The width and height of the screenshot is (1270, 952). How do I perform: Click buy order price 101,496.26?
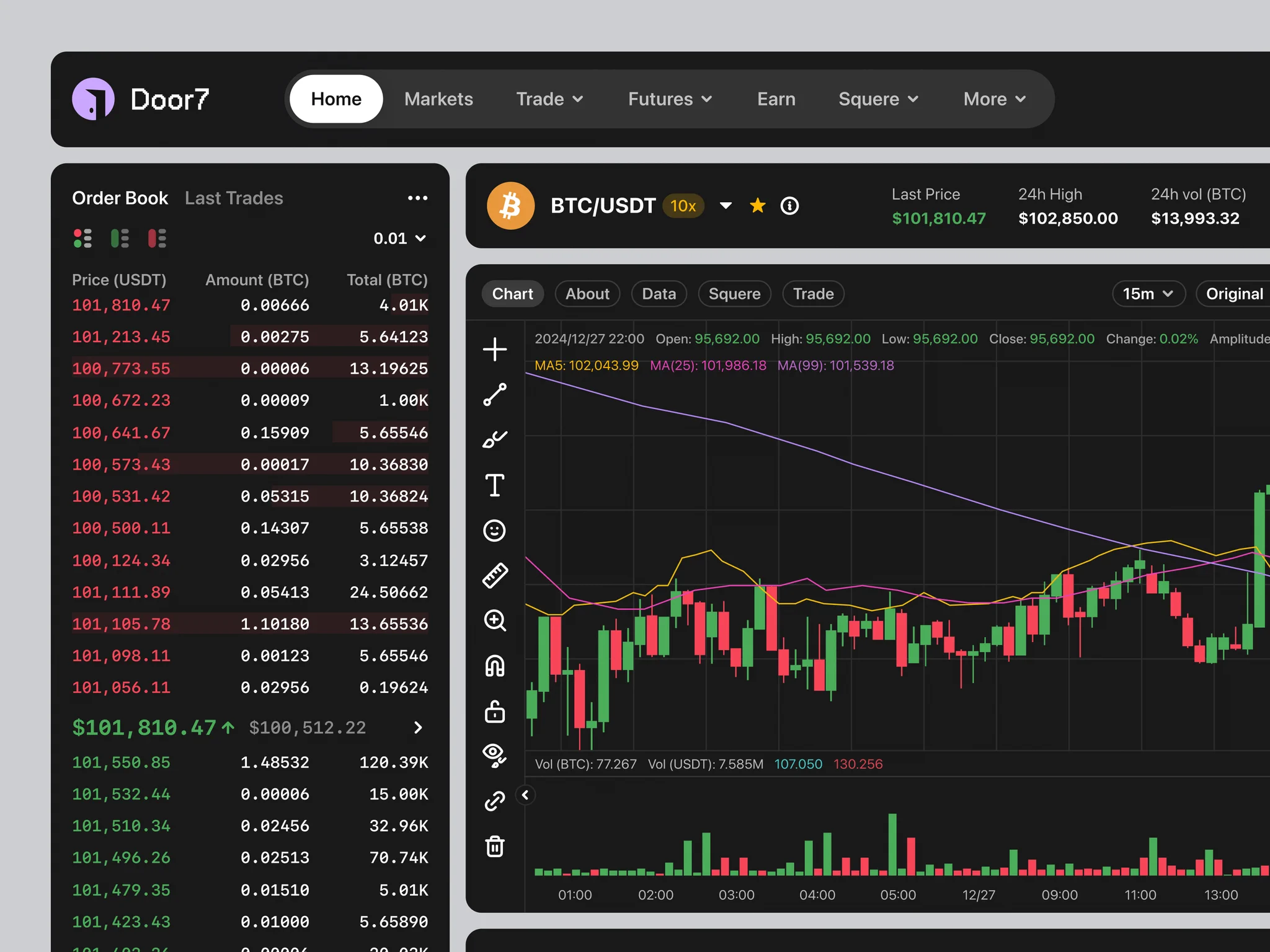[x=121, y=858]
